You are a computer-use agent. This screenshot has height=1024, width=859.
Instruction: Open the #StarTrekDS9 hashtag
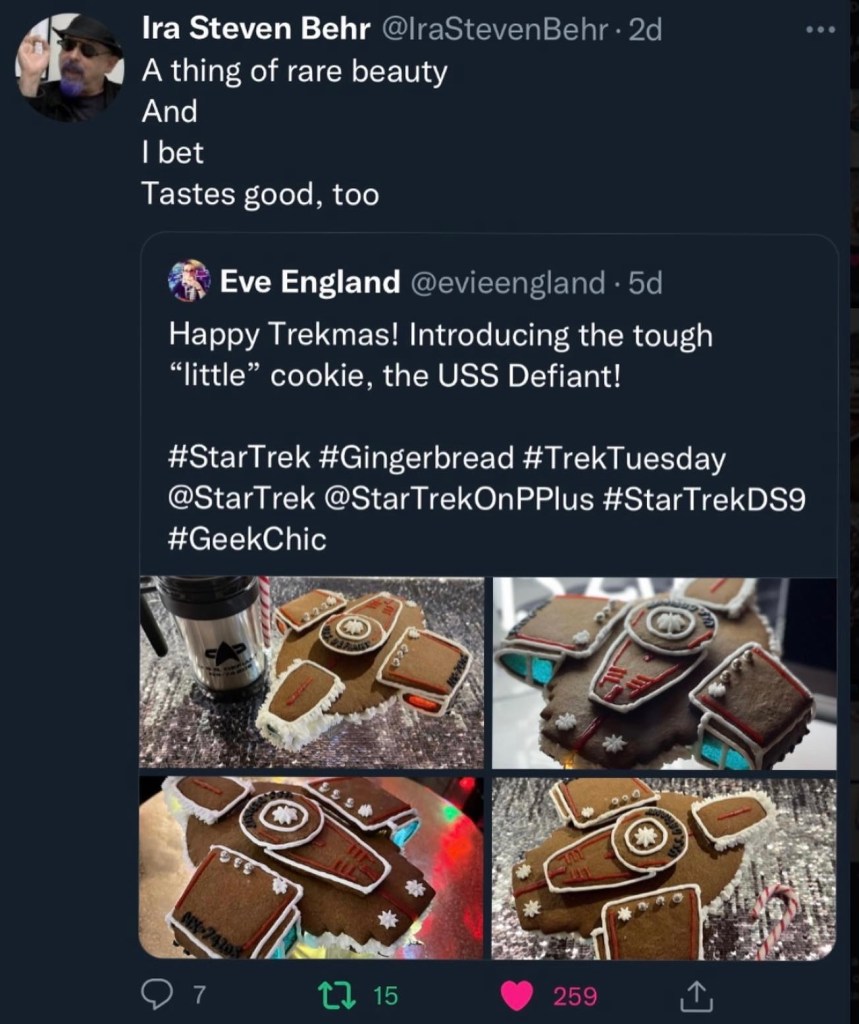[704, 498]
